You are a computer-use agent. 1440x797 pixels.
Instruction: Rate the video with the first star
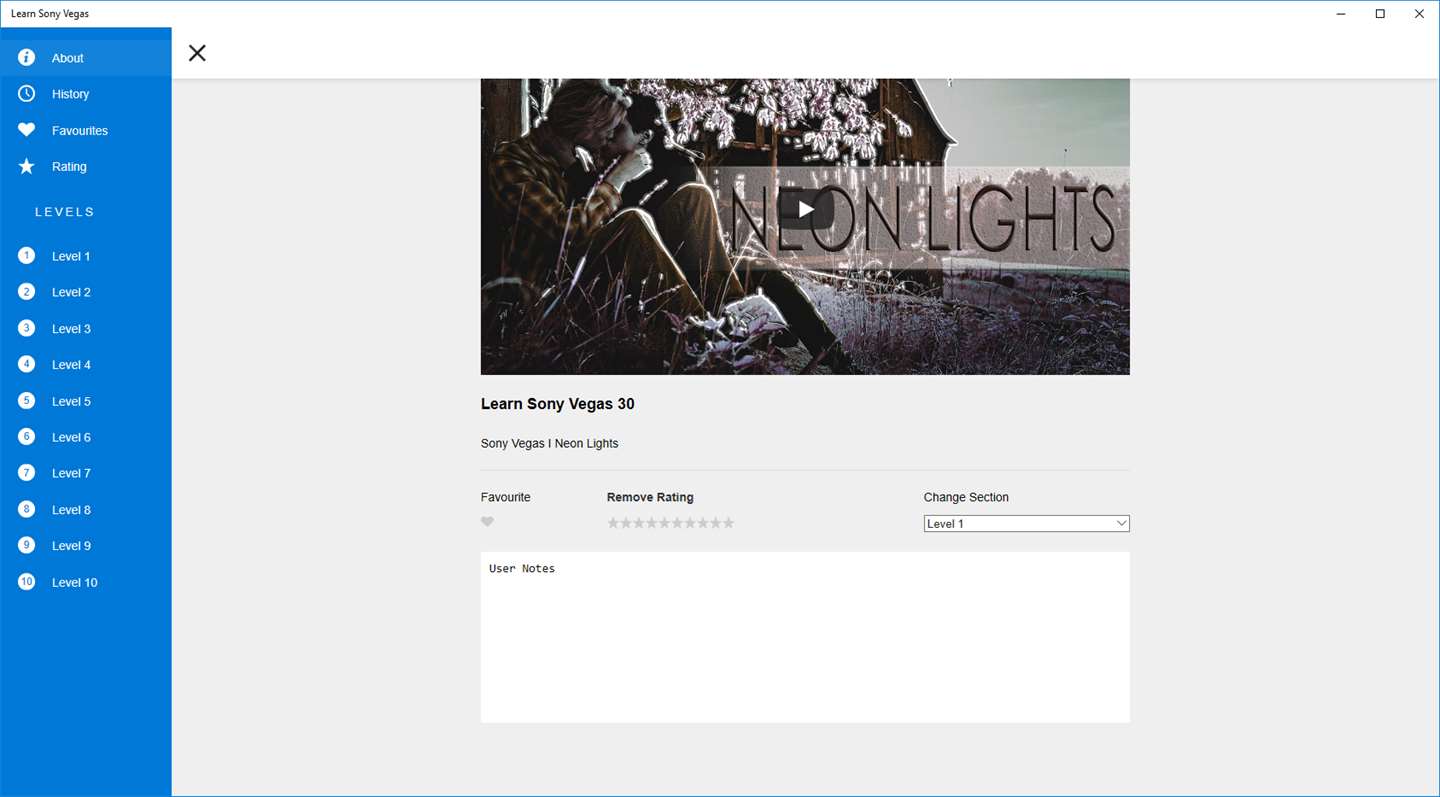pyautogui.click(x=614, y=523)
